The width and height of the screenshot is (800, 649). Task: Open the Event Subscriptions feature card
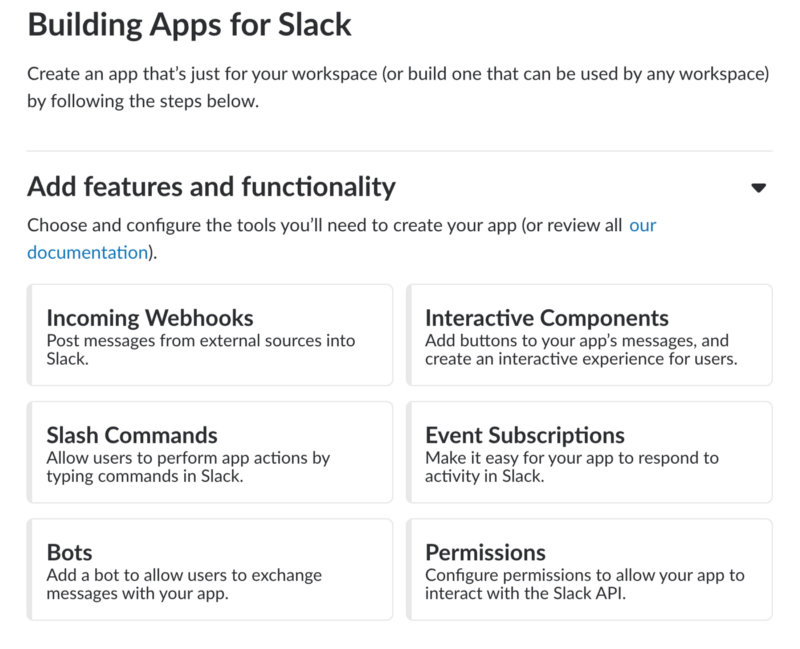[x=590, y=451]
